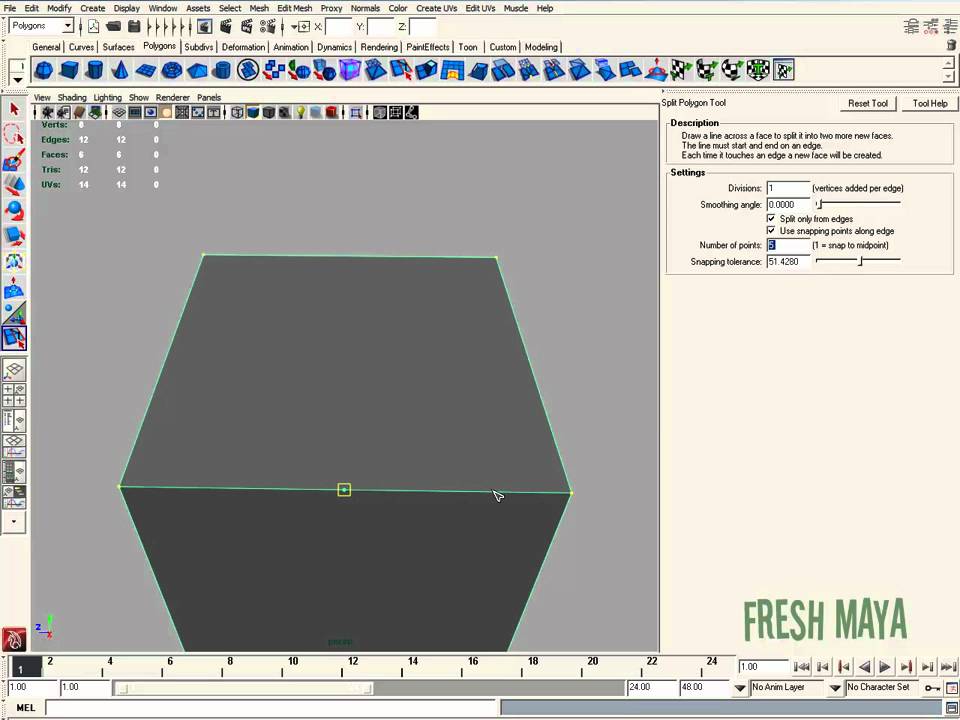The width and height of the screenshot is (960, 720).
Task: Create a polygon pipe from the shelf
Action: (222, 70)
